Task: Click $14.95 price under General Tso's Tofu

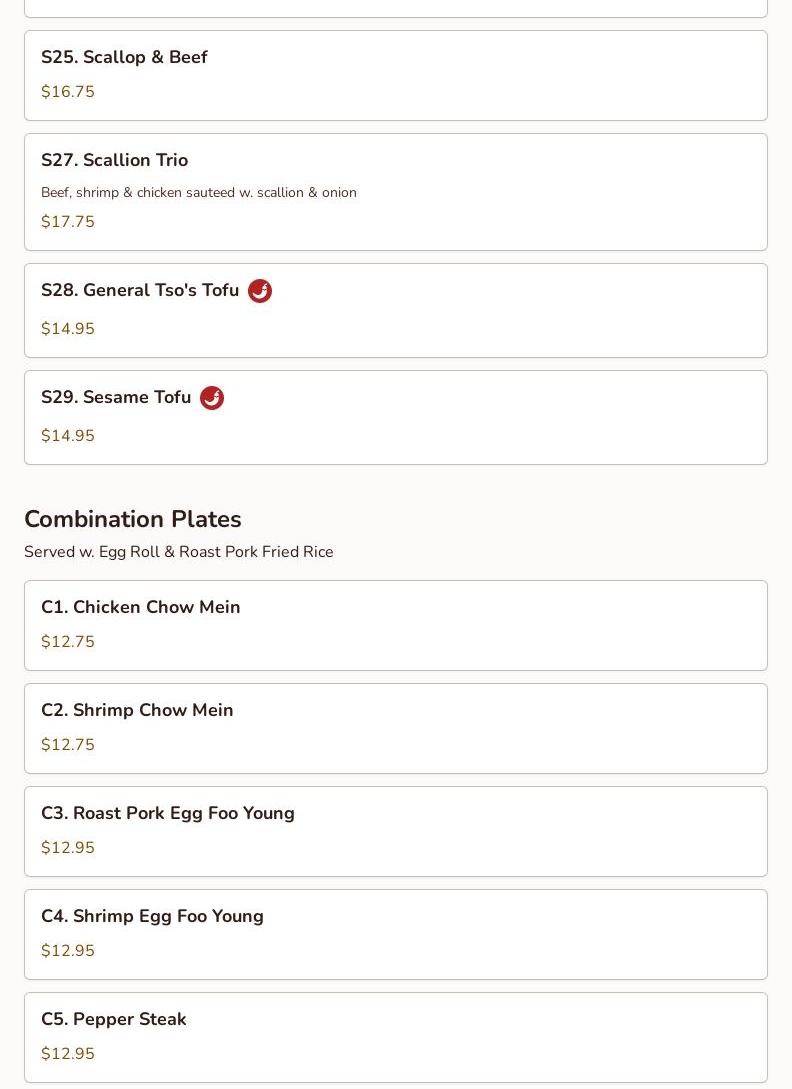Action: (x=68, y=329)
